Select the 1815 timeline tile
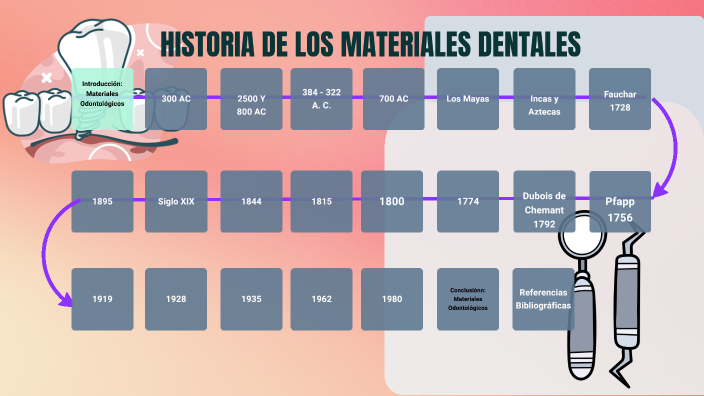 (x=321, y=202)
